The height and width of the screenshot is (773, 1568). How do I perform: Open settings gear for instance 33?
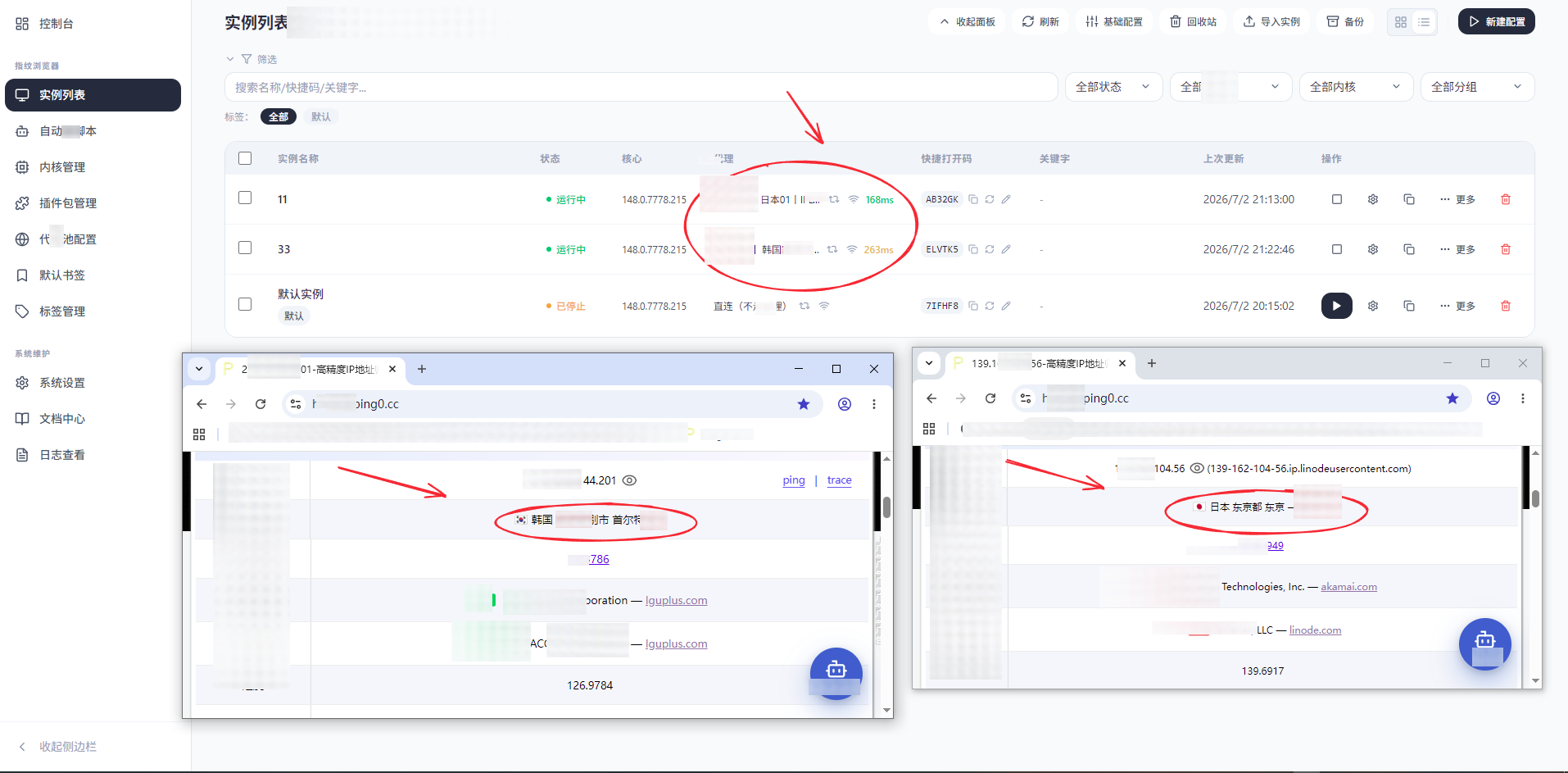tap(1373, 249)
